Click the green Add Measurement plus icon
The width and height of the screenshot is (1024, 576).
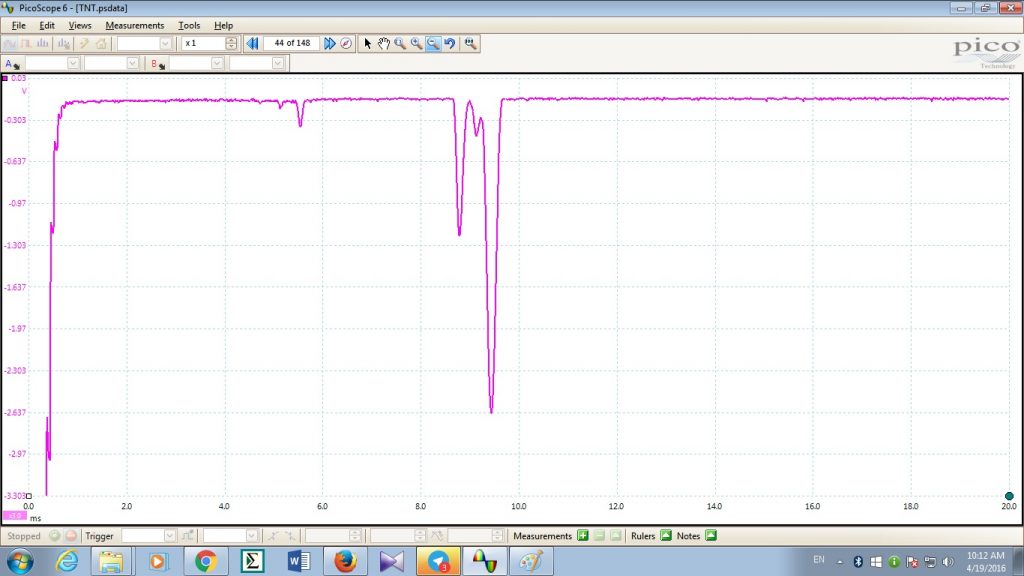coord(583,536)
